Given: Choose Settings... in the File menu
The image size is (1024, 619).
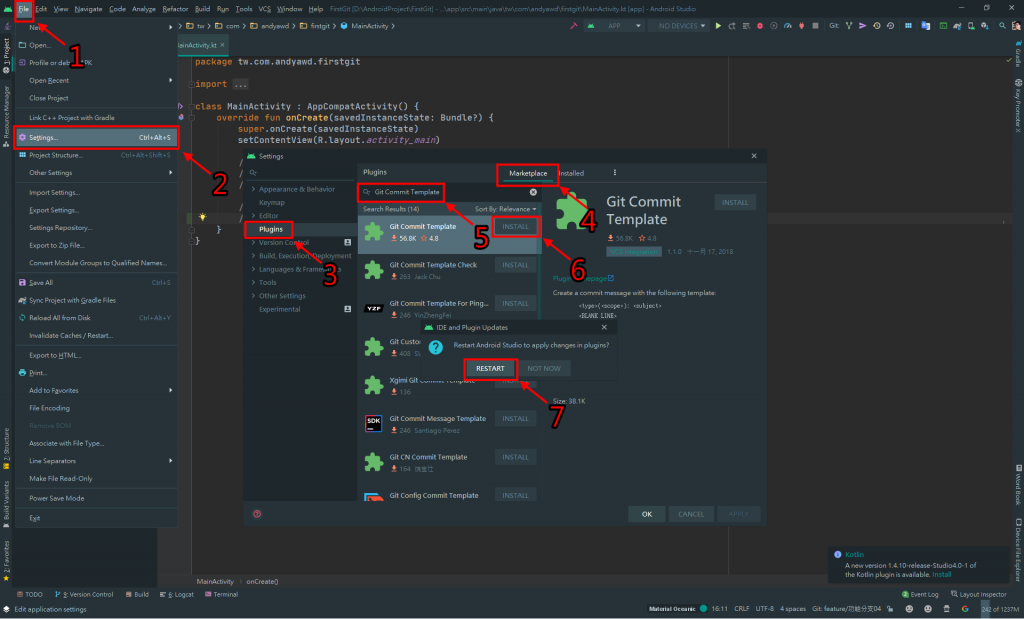Looking at the screenshot, I should pyautogui.click(x=96, y=138).
